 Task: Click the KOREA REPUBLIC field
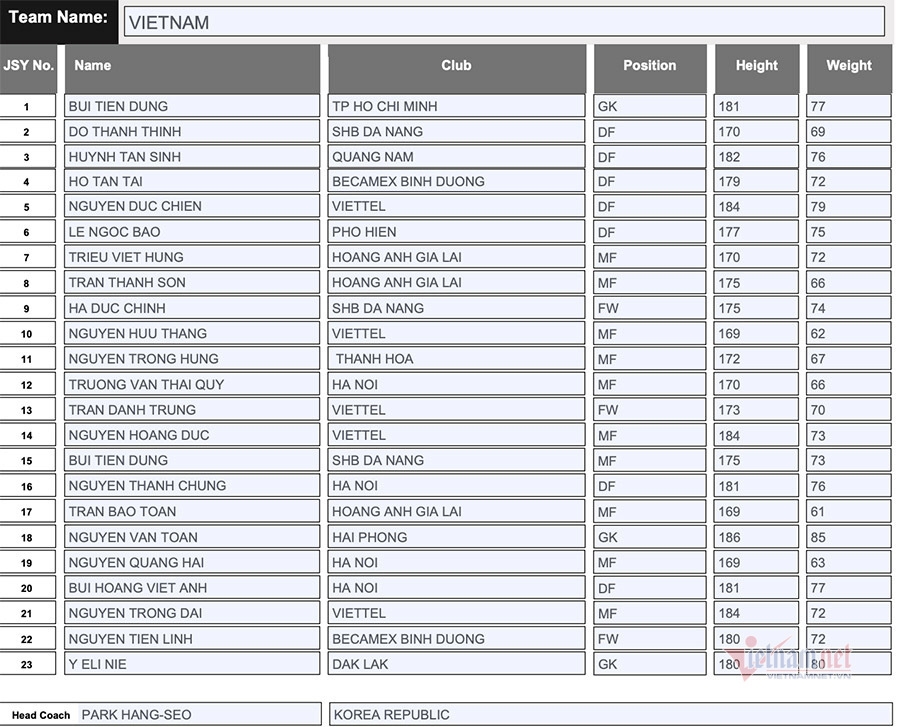tap(611, 714)
